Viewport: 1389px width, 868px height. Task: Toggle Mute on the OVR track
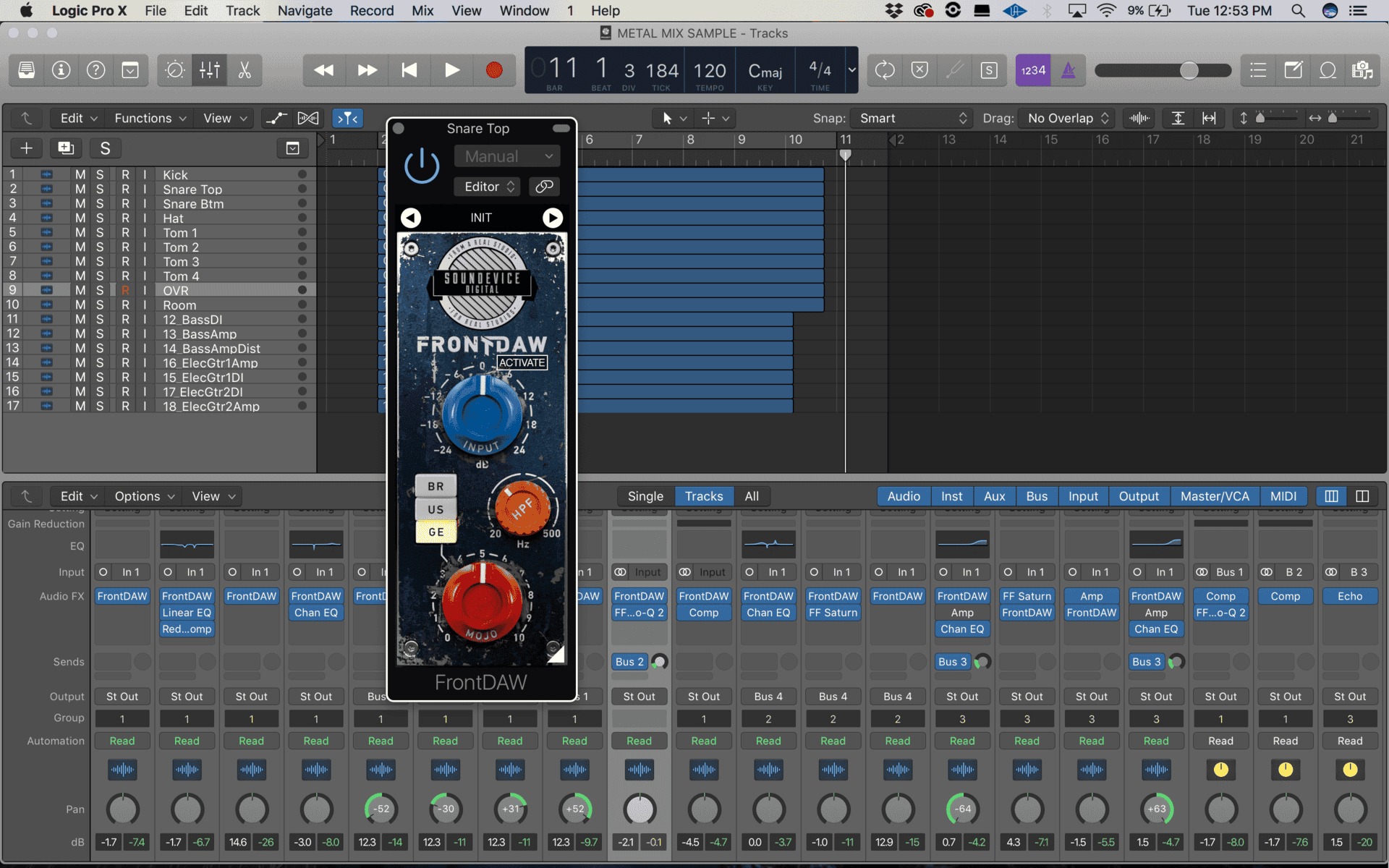tap(79, 290)
